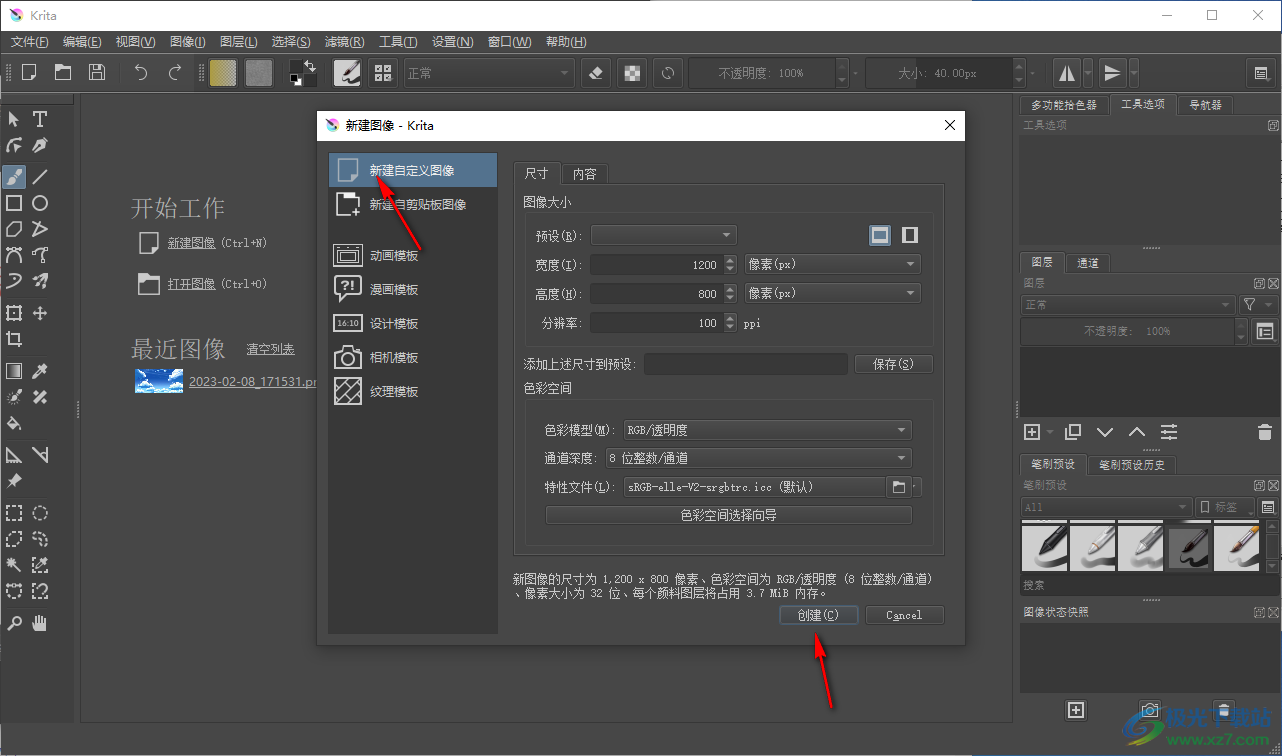1282x756 pixels.
Task: Open blending mode 正常 dropdown in toolbar
Action: (489, 73)
